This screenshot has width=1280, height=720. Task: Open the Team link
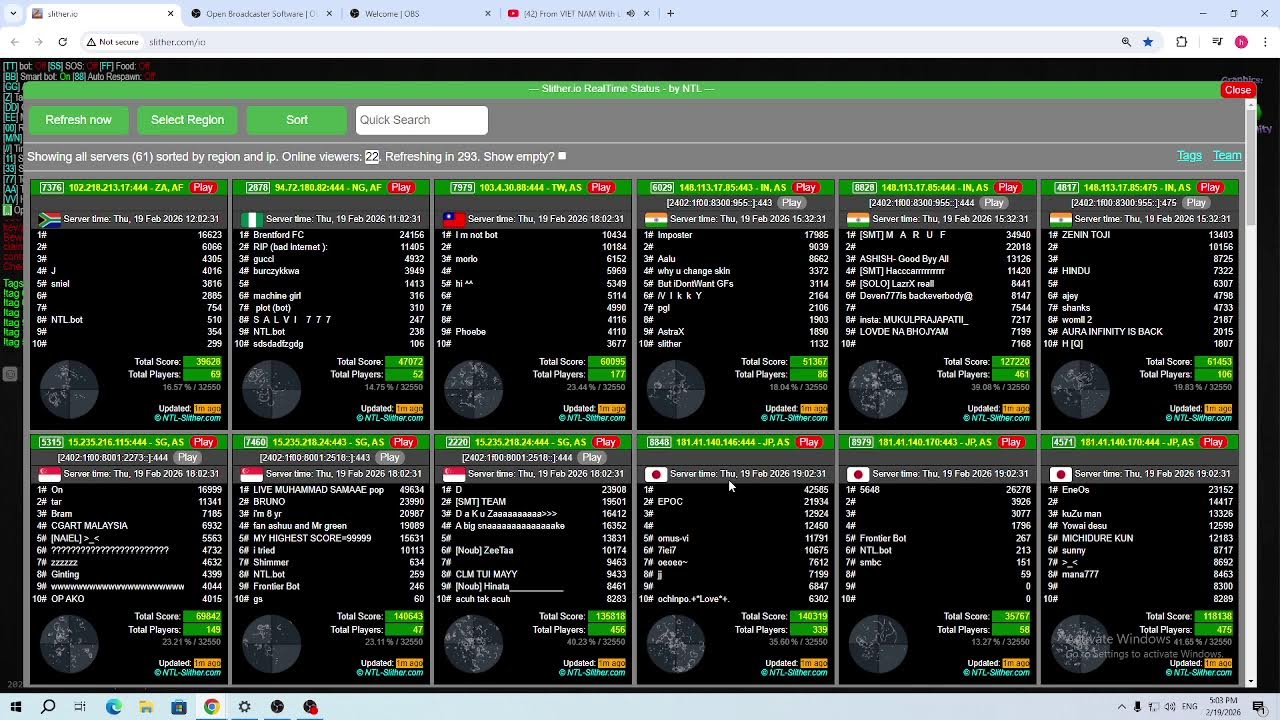pos(1227,156)
